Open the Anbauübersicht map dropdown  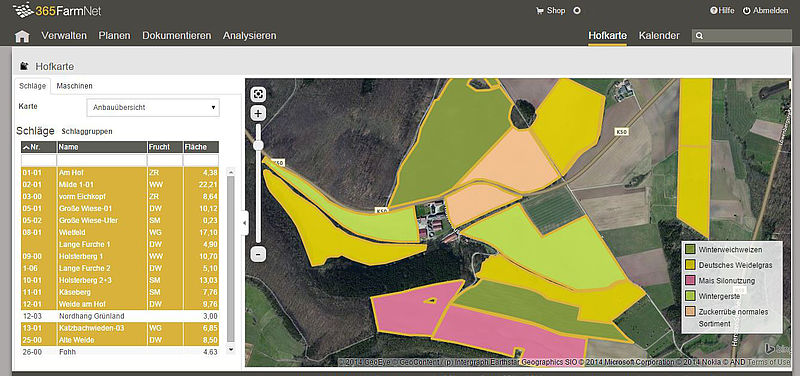153,108
